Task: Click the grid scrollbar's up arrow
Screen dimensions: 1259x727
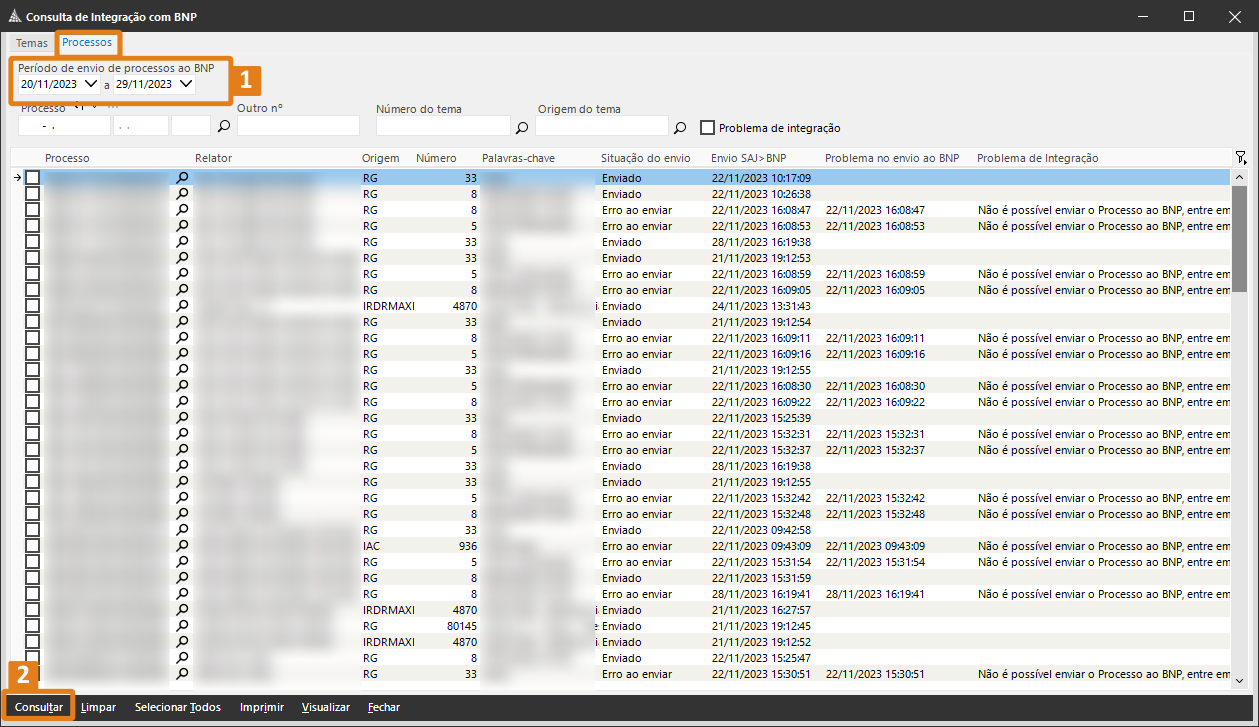Action: [x=1240, y=177]
